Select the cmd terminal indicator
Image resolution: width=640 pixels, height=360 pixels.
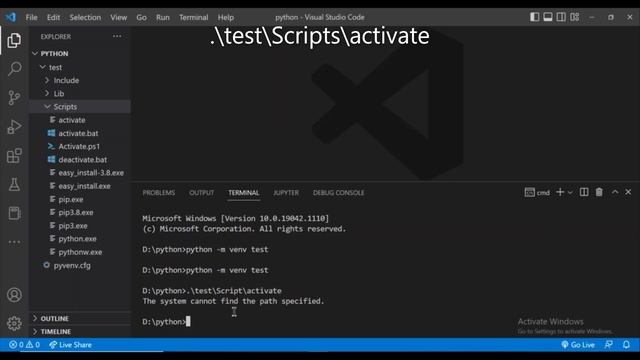pyautogui.click(x=537, y=193)
